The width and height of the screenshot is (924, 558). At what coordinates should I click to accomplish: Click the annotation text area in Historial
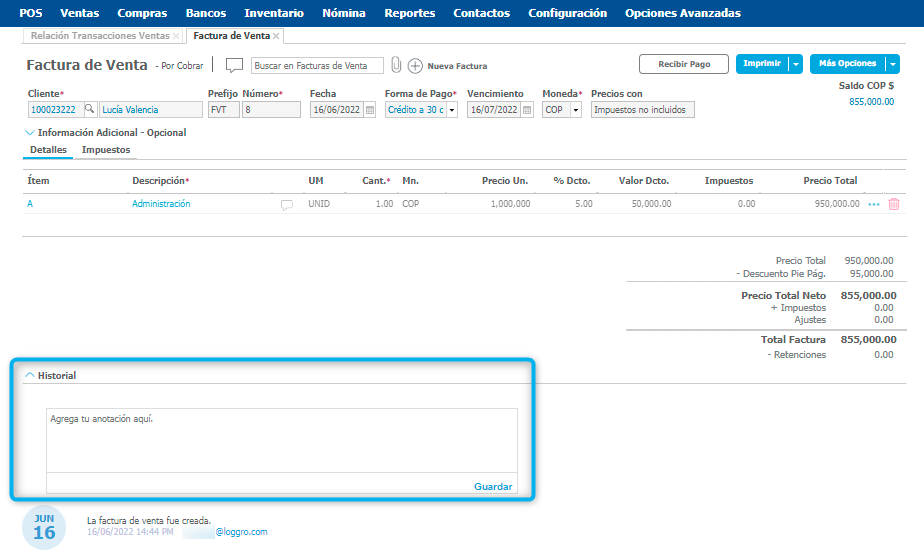pyautogui.click(x=281, y=440)
